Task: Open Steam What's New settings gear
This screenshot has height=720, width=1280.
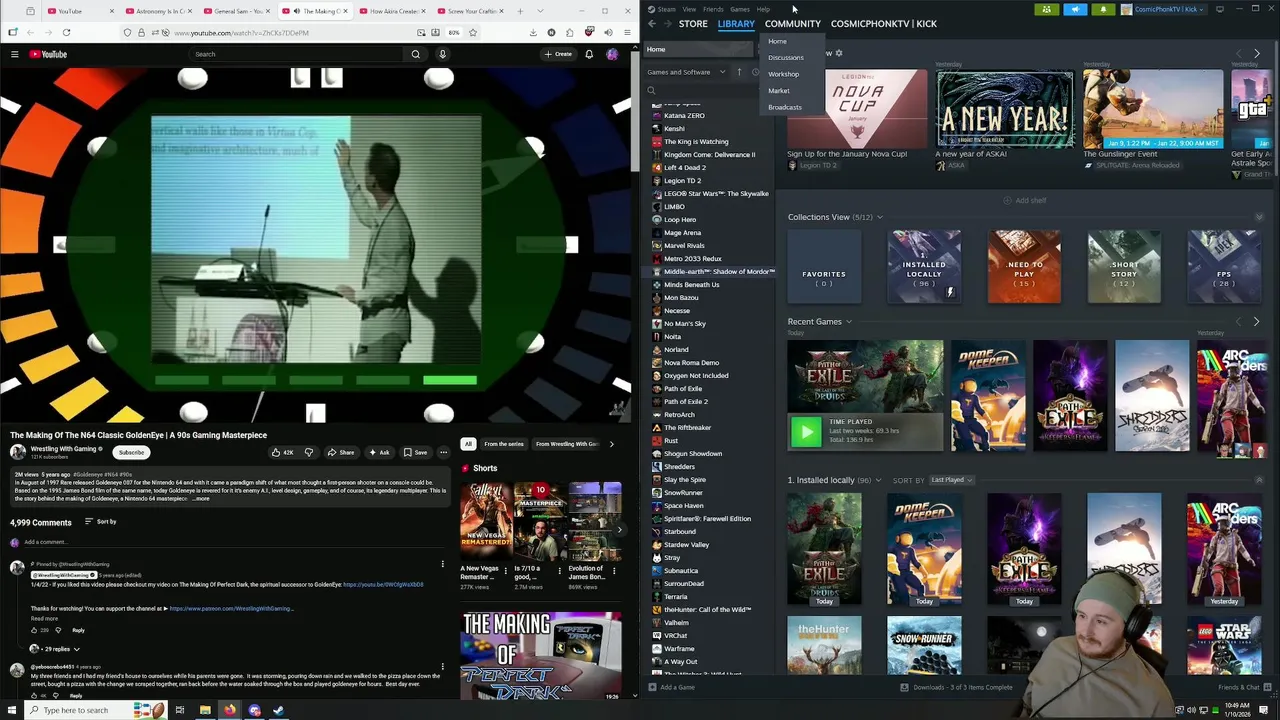Action: click(x=839, y=53)
